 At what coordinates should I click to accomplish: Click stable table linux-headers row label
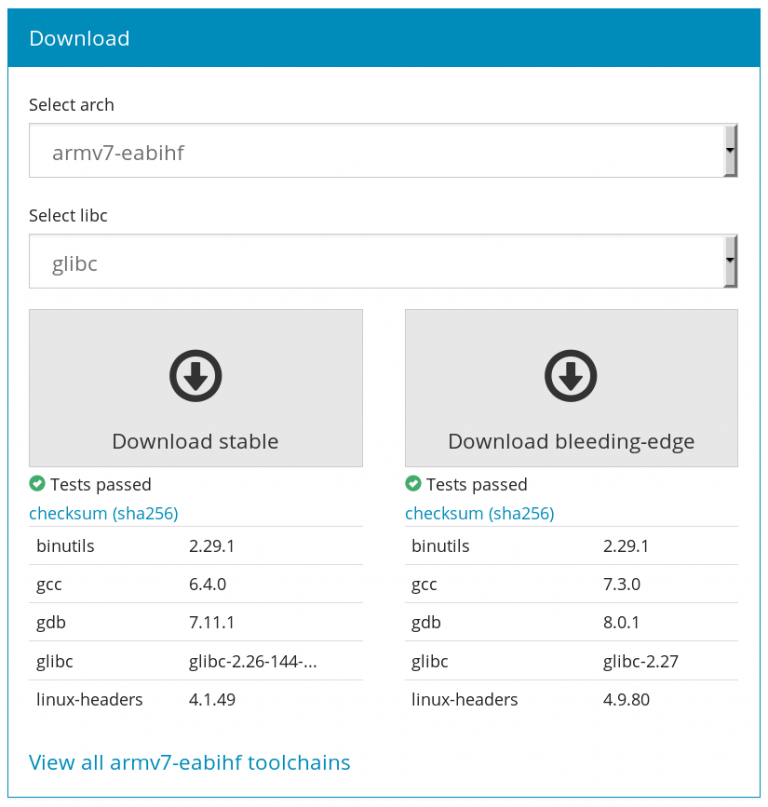pos(90,699)
